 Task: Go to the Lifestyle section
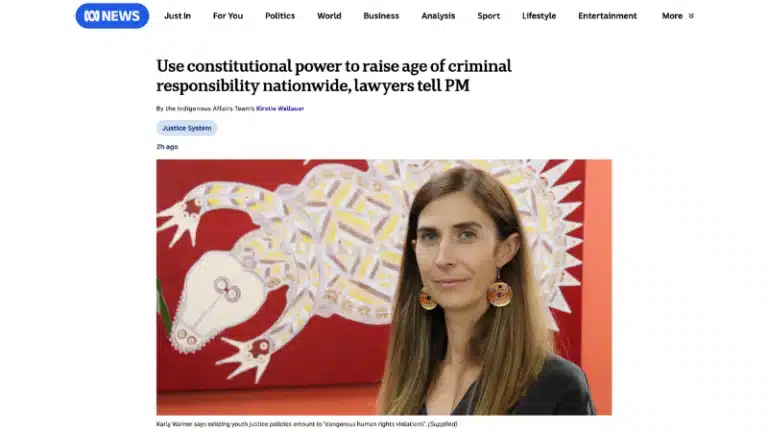click(539, 16)
